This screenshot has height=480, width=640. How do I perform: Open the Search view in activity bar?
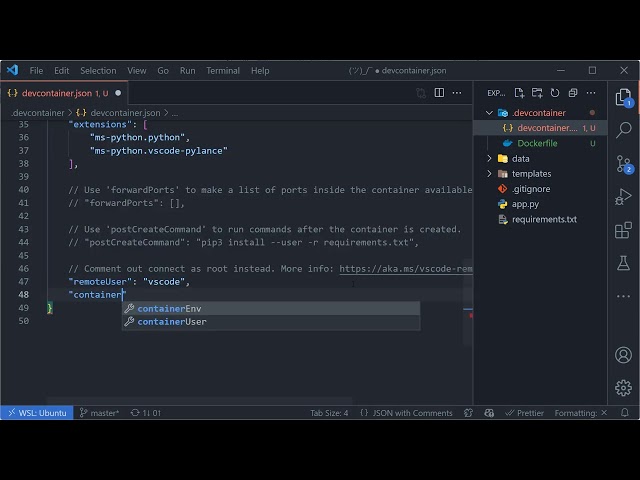(x=623, y=130)
